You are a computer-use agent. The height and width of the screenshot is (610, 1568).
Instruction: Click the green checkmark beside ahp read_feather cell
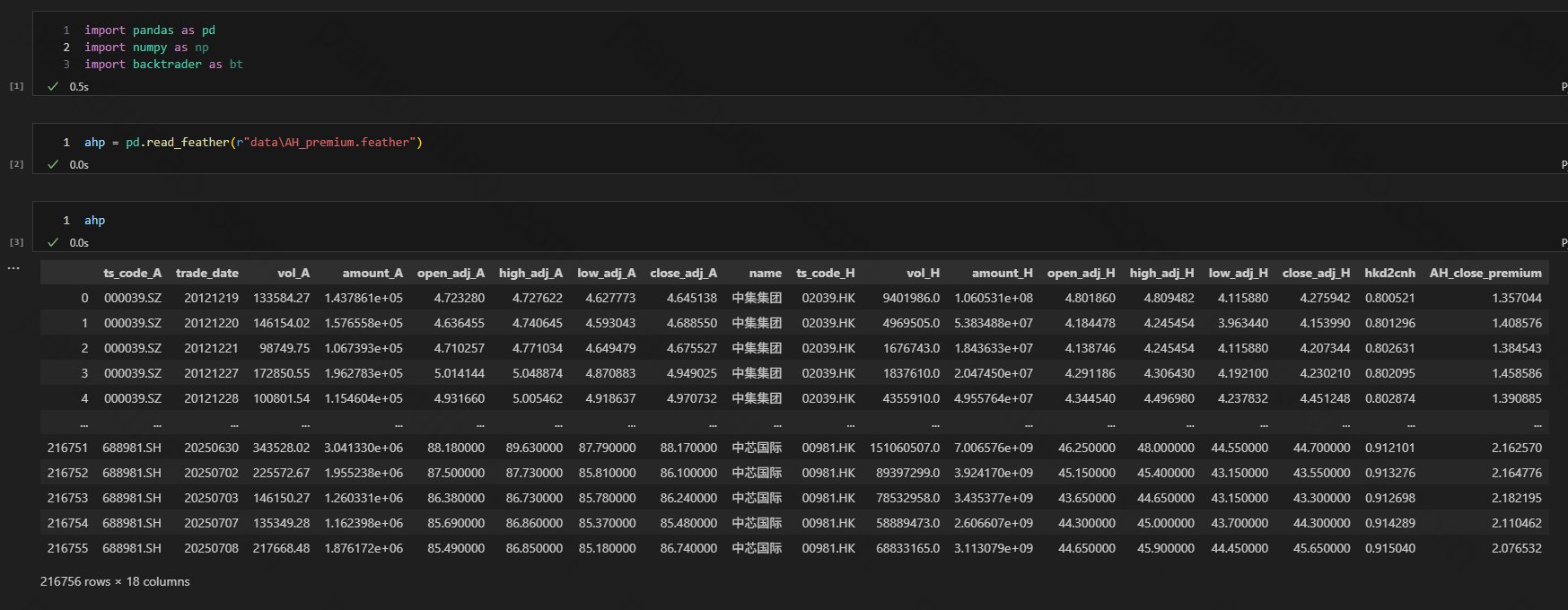tap(53, 165)
